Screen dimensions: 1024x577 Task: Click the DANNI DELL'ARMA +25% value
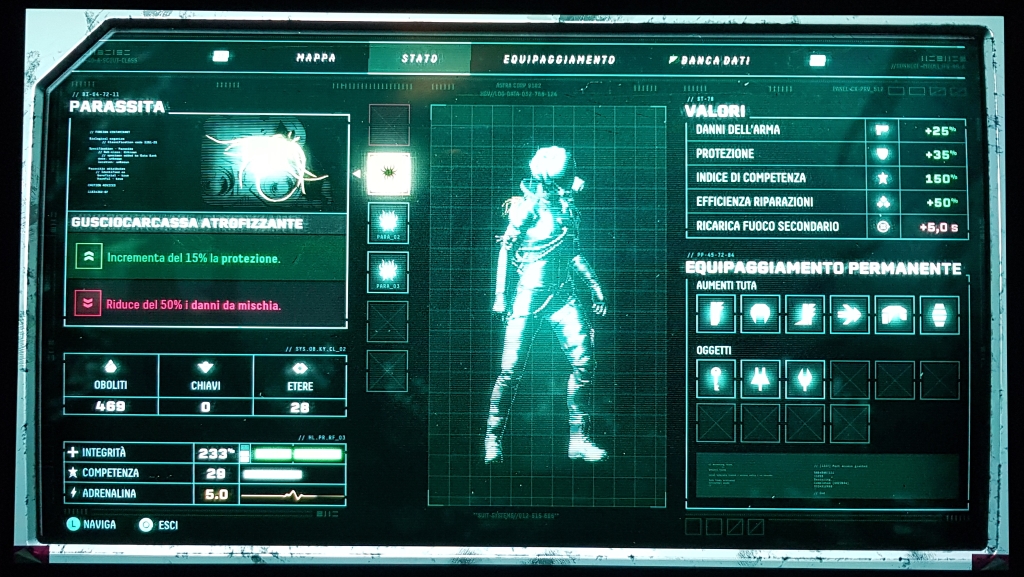point(940,131)
